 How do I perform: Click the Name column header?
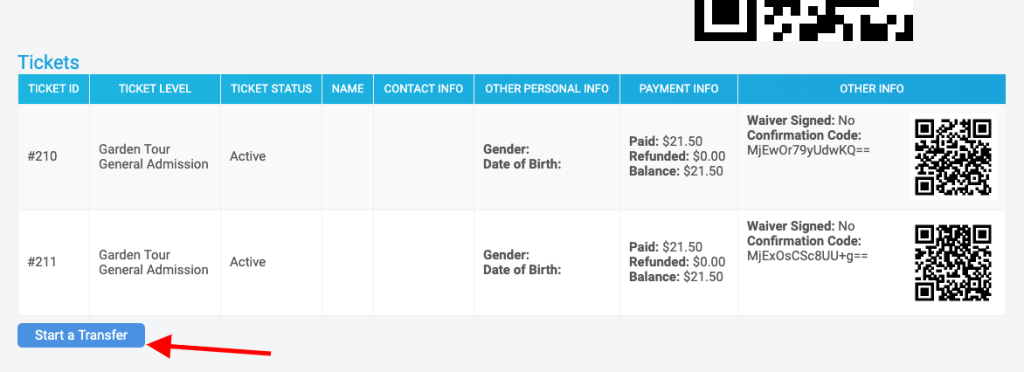click(347, 89)
